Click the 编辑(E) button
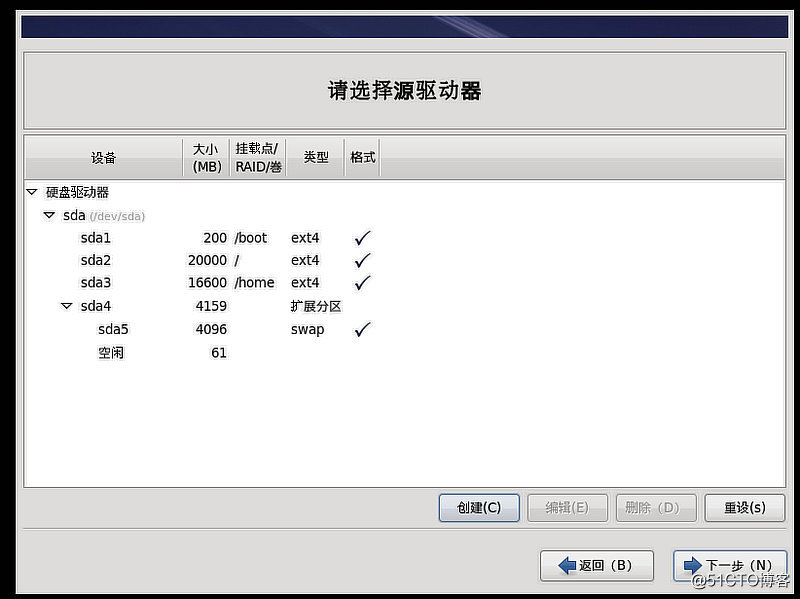The width and height of the screenshot is (800, 599). [567, 508]
